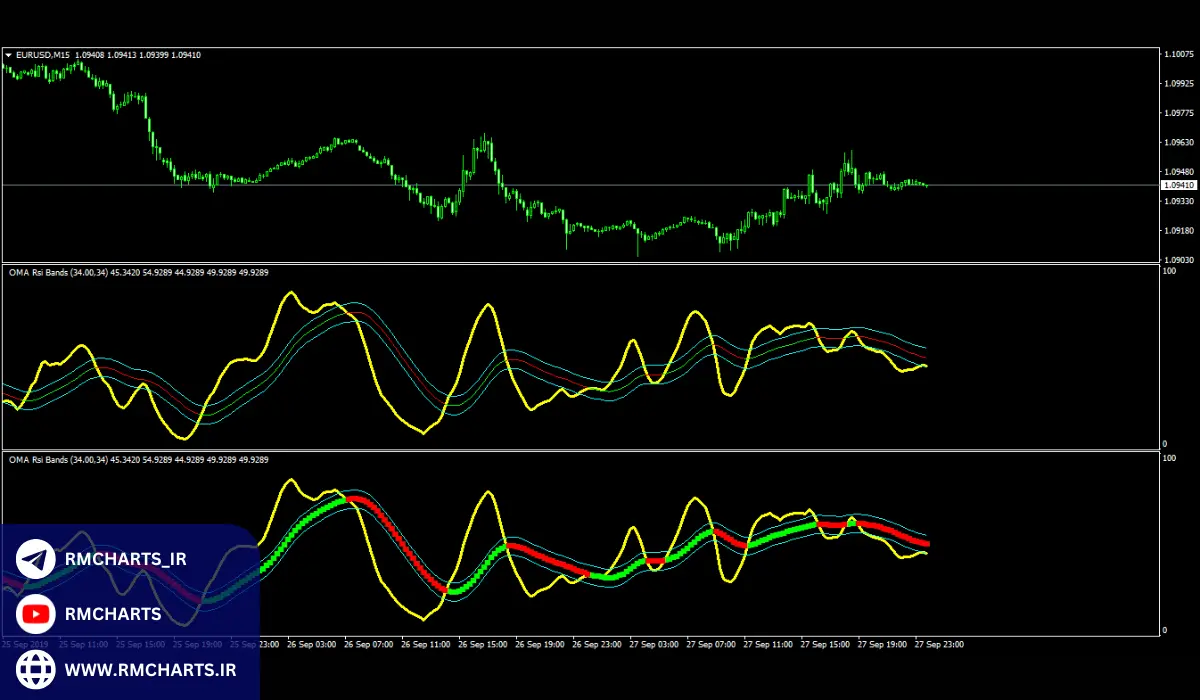Visit the WWW.RMCHARTS.IR link
The height and width of the screenshot is (700, 1200).
click(150, 668)
